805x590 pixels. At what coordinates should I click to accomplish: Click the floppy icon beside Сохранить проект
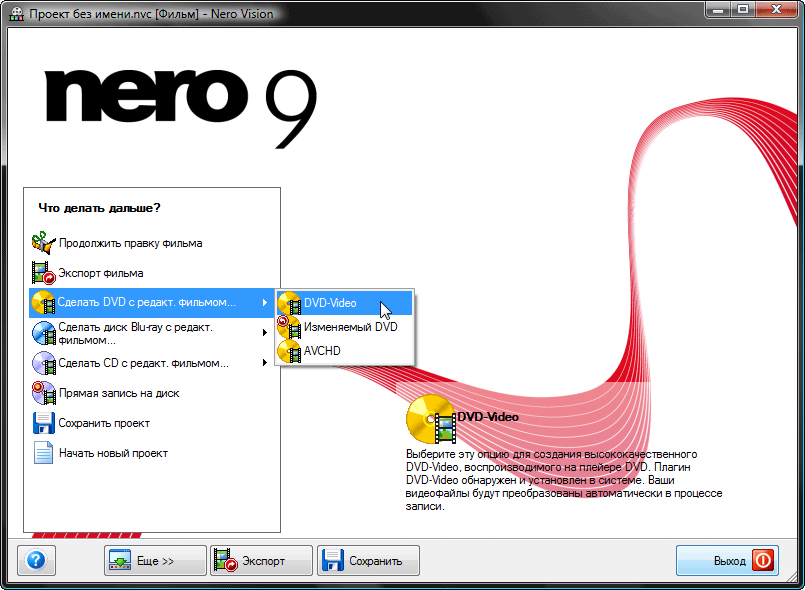click(44, 423)
